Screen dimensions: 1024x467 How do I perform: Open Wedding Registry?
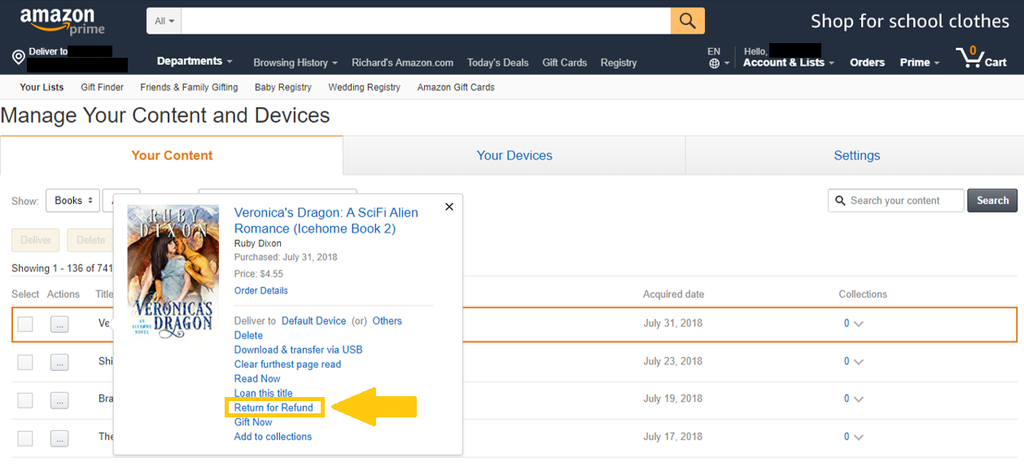pyautogui.click(x=364, y=87)
